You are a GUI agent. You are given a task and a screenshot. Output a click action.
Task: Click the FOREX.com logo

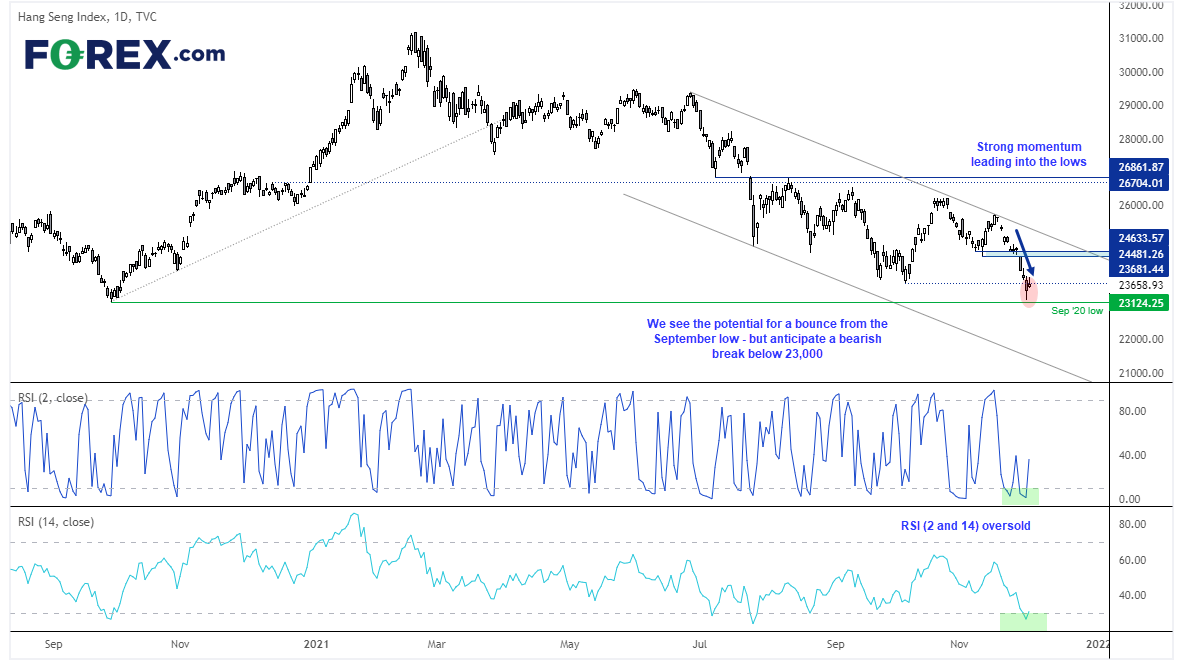124,54
